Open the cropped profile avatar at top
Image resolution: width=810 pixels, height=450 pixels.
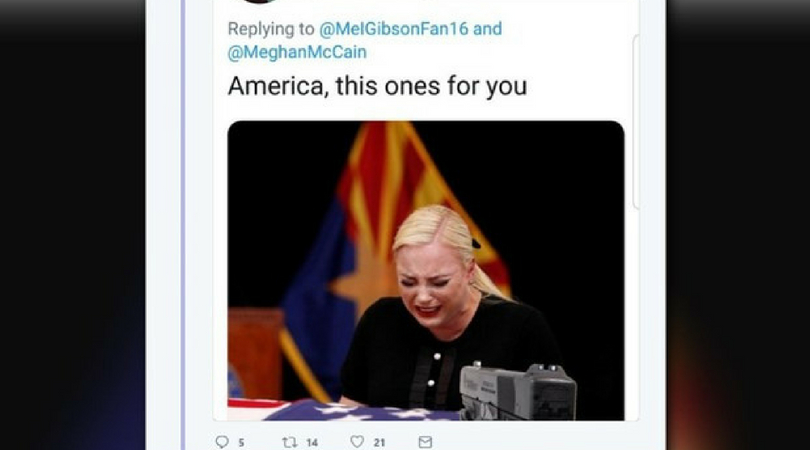[x=258, y=2]
